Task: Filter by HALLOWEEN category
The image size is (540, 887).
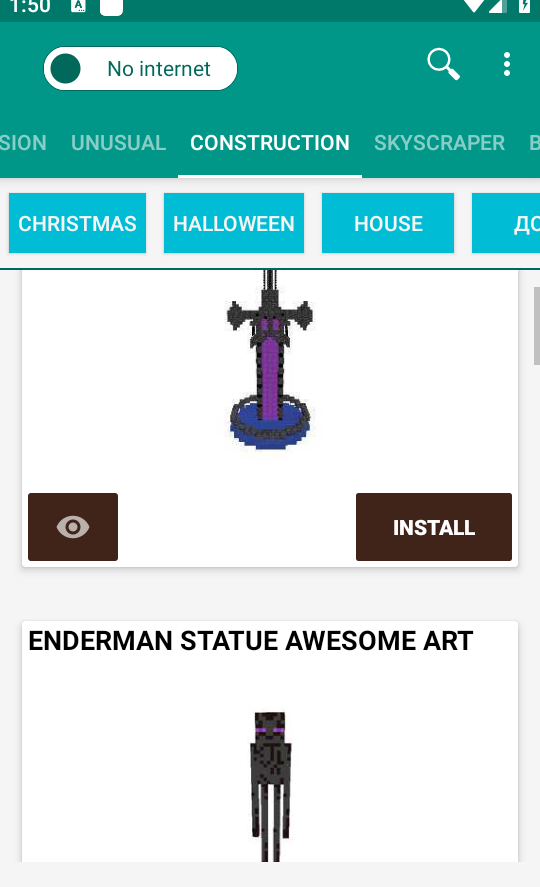Action: 234,223
